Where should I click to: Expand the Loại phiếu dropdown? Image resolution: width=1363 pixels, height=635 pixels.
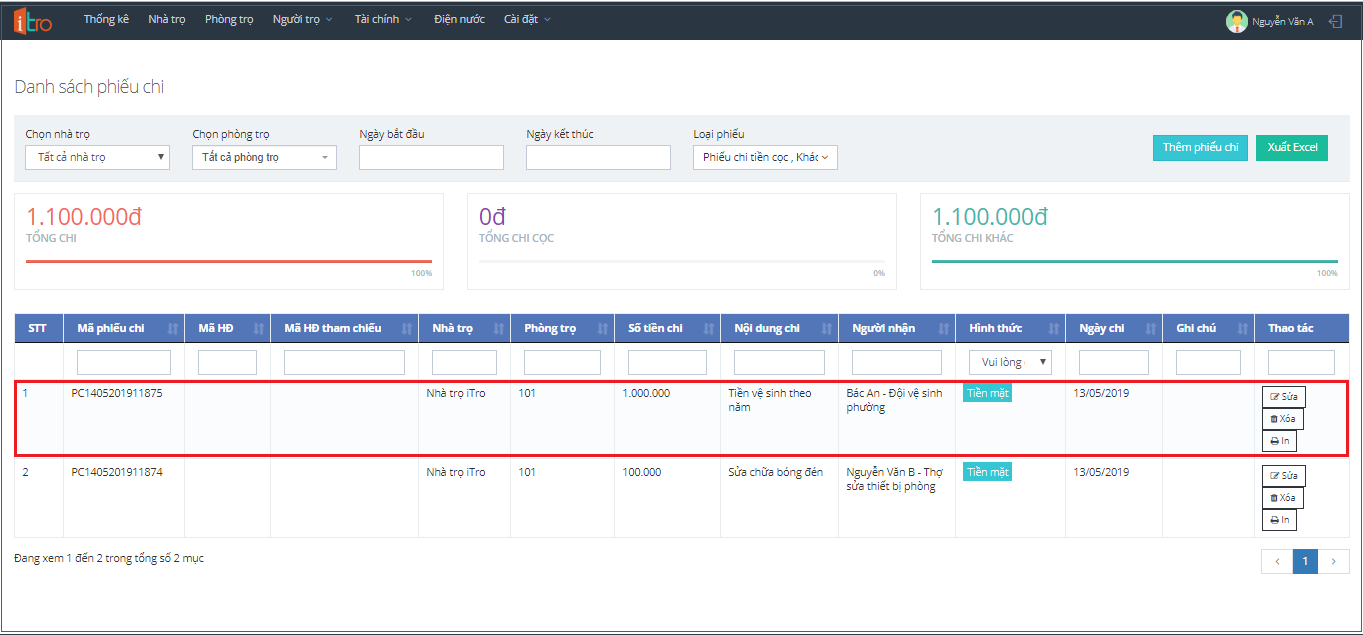tap(765, 157)
